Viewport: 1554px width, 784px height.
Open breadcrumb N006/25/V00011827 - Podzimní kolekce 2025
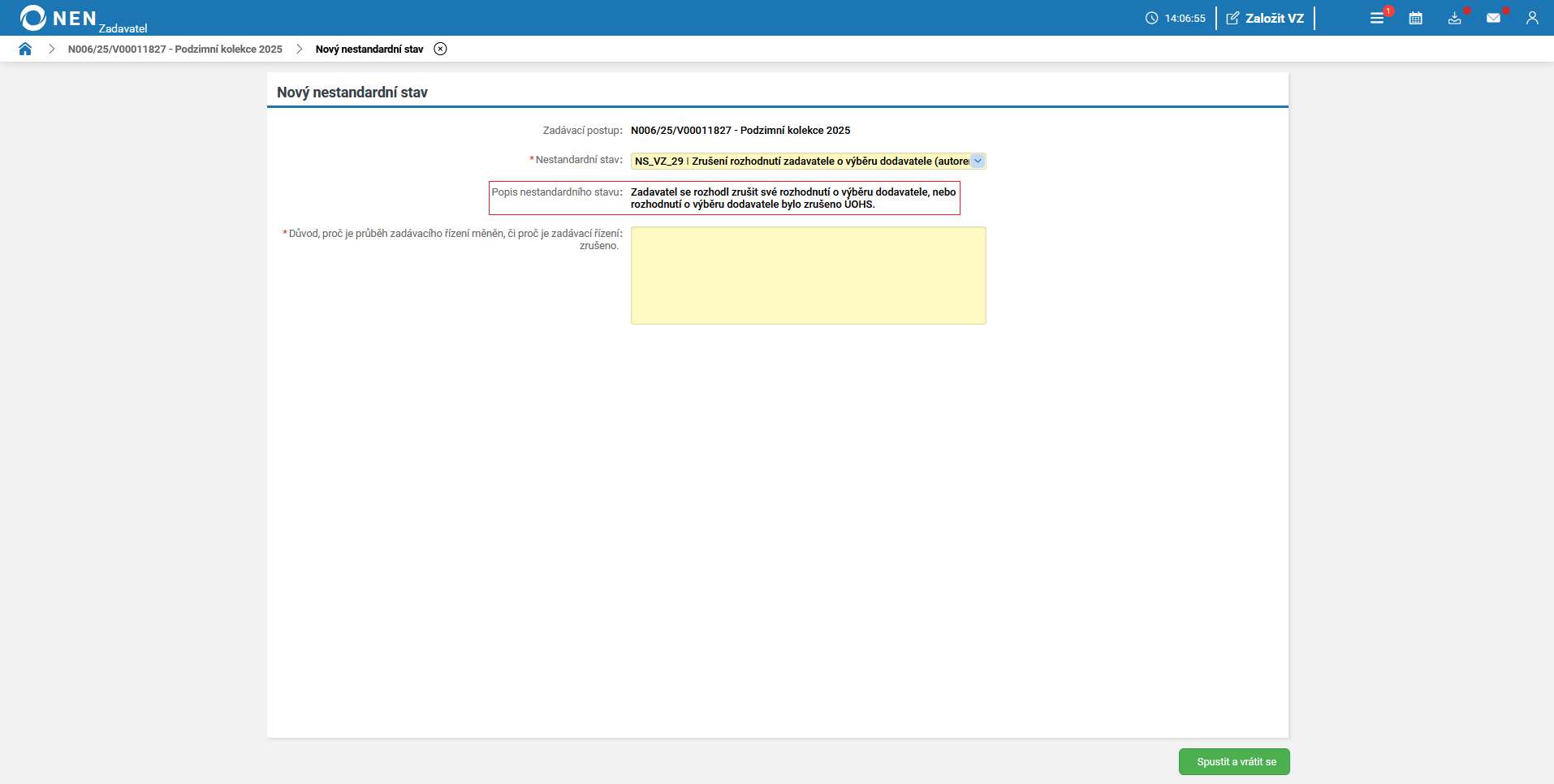tap(175, 49)
